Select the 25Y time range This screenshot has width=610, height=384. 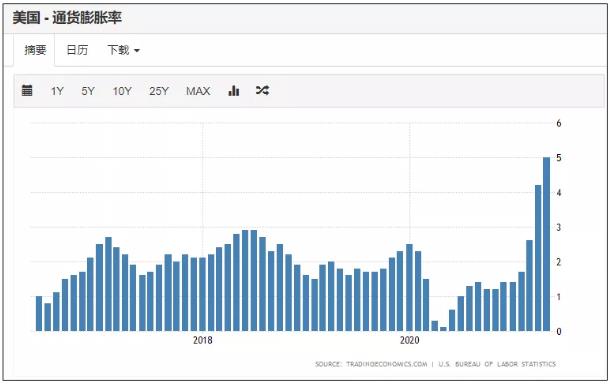(x=159, y=91)
